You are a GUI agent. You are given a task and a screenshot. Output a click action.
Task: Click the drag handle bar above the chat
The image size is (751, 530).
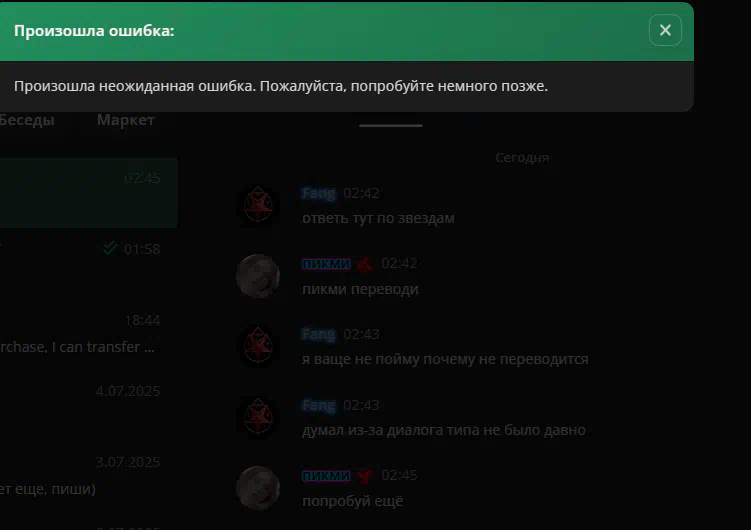pyautogui.click(x=391, y=125)
